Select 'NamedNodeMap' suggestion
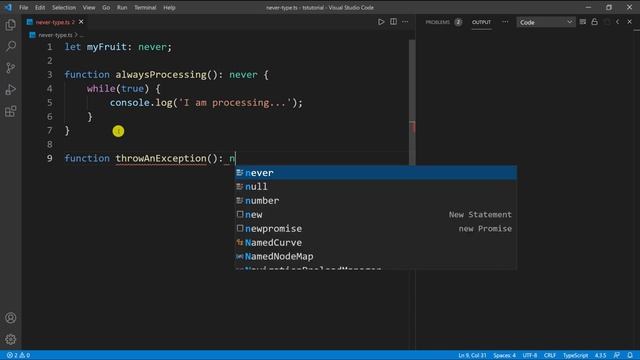 coord(376,256)
